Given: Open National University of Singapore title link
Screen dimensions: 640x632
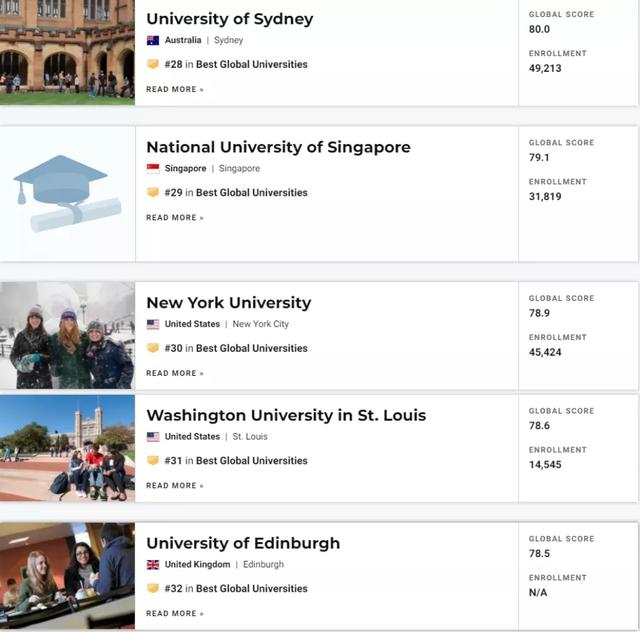Looking at the screenshot, I should tap(278, 147).
